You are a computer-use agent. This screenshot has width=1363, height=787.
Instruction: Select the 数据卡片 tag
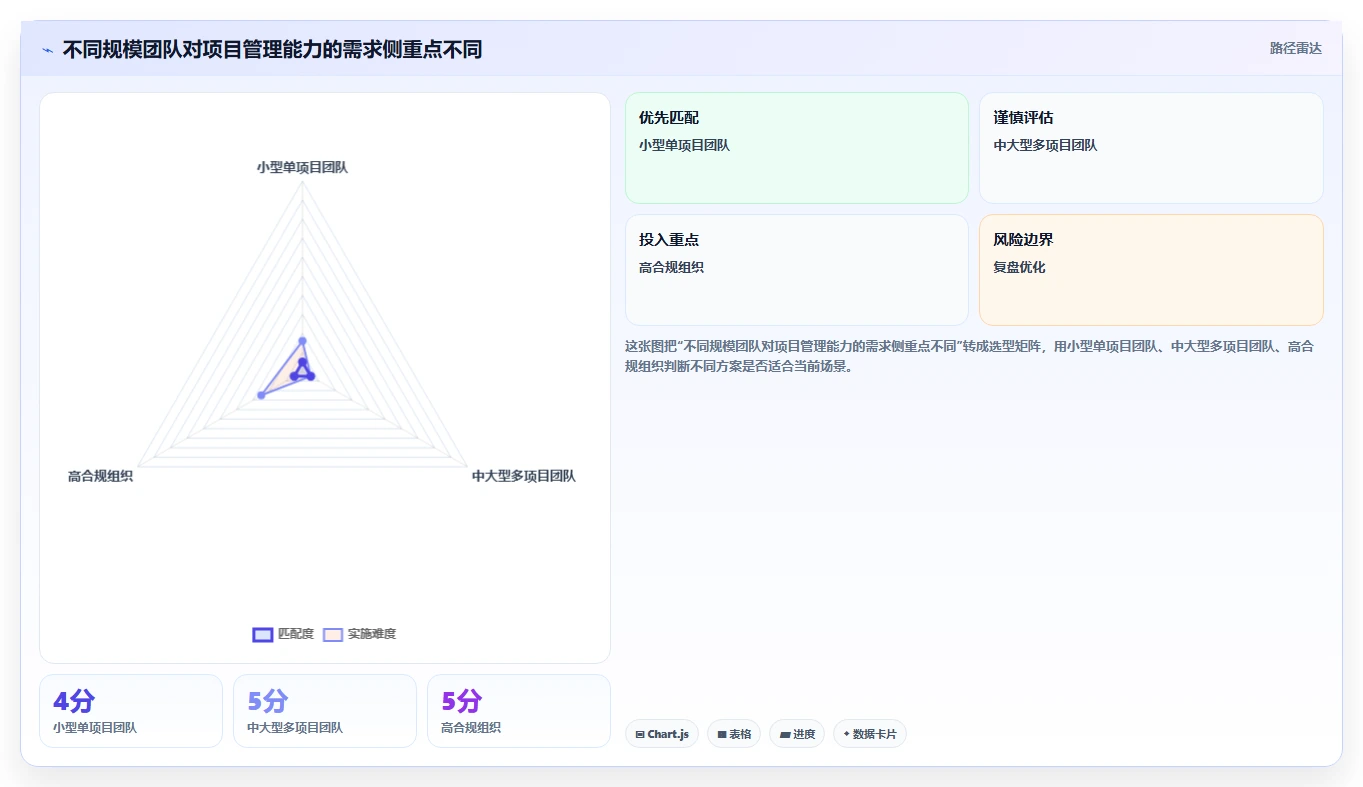870,734
